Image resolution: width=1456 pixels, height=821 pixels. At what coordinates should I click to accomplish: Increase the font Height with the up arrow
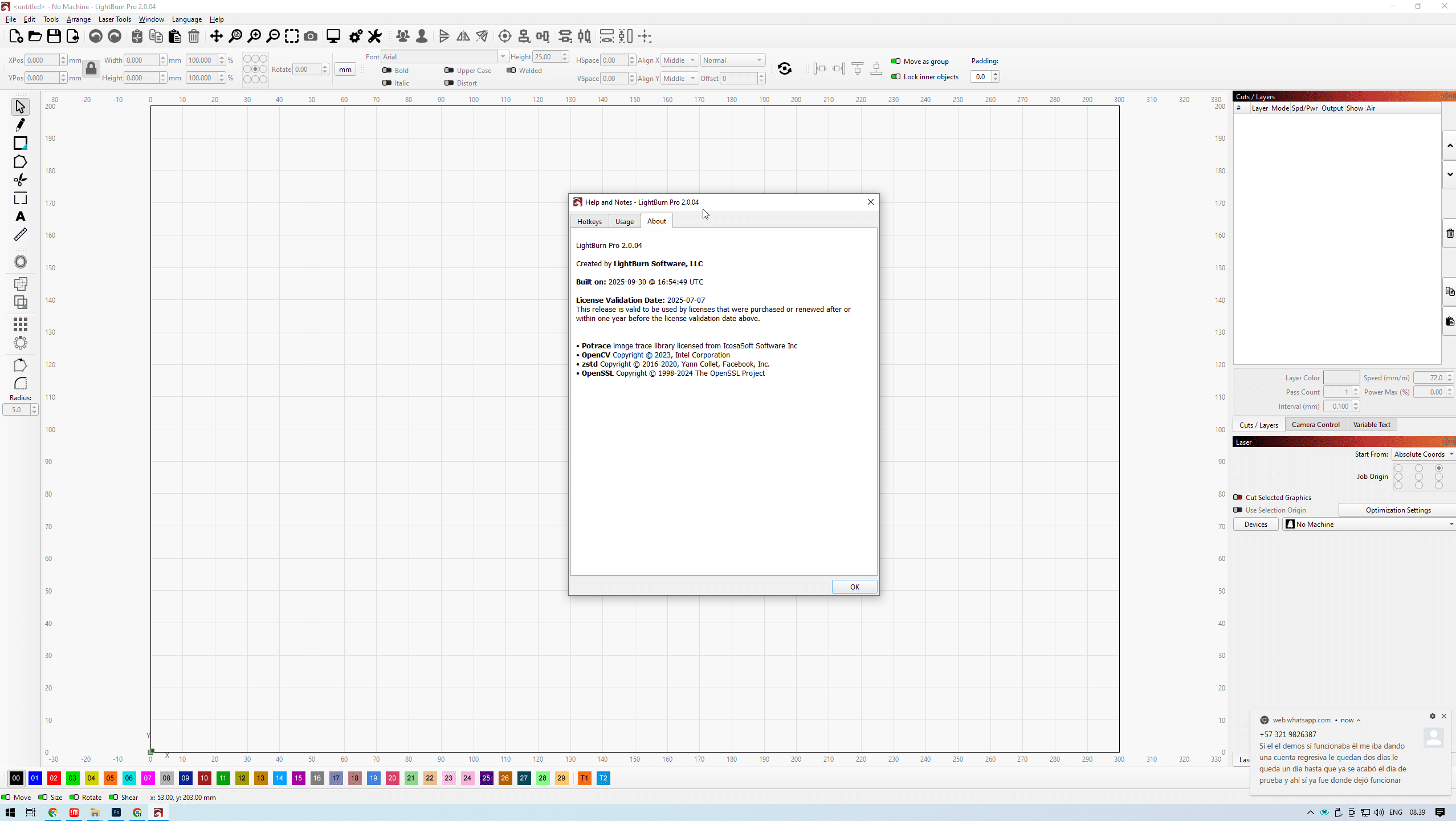(565, 54)
